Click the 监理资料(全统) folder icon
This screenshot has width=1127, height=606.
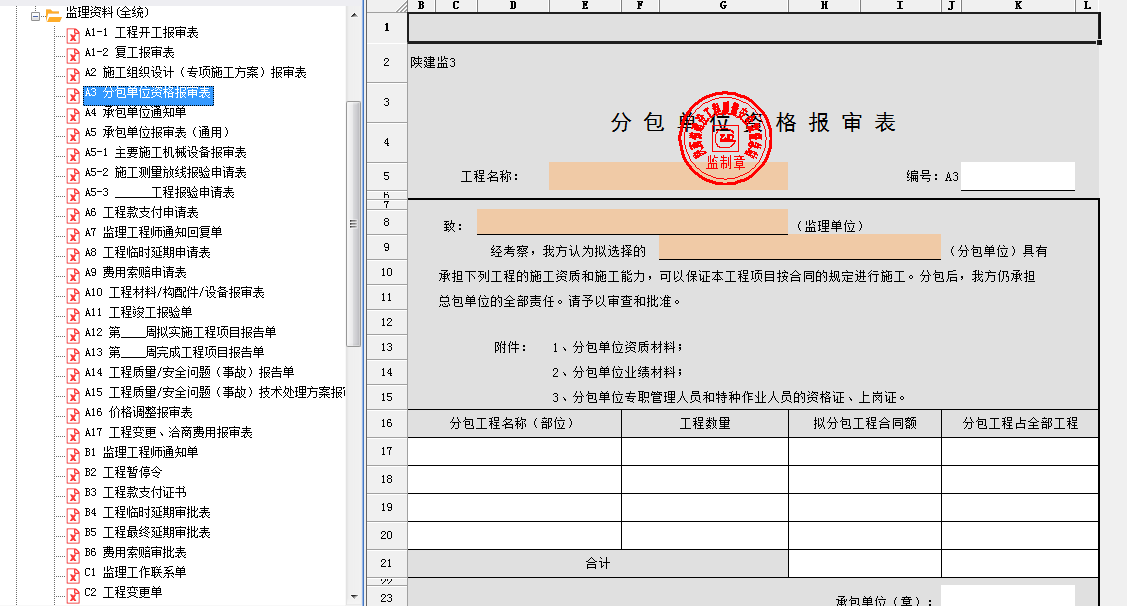coord(53,15)
